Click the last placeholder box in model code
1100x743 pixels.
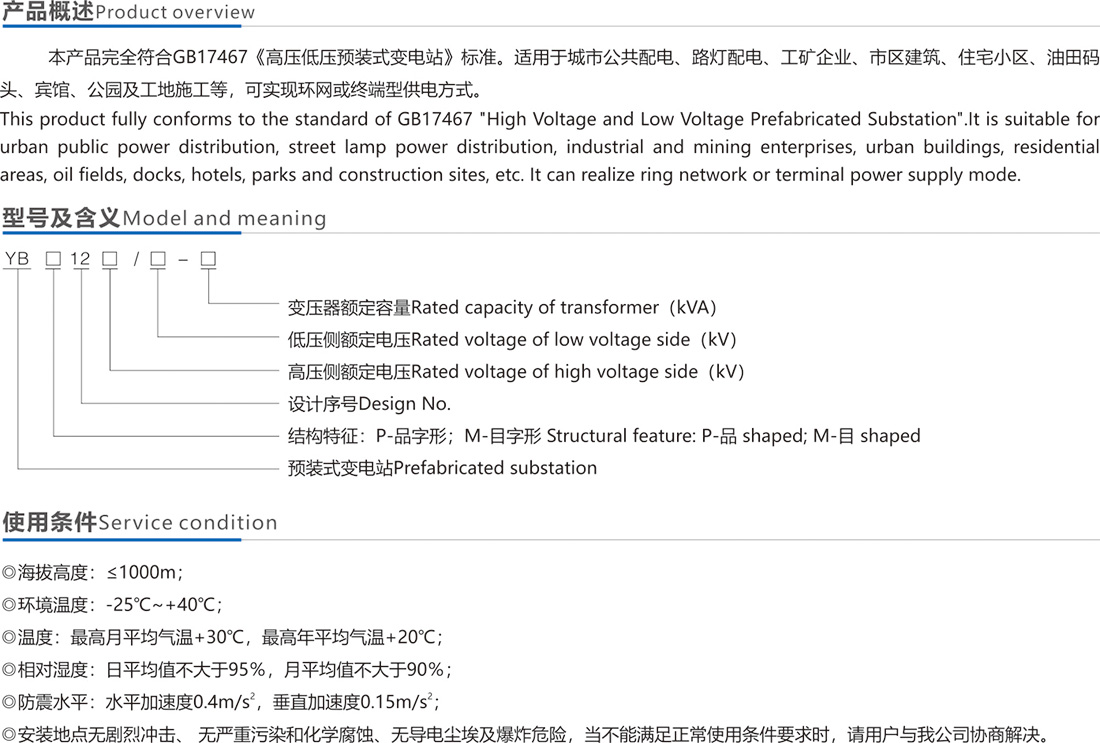208,259
